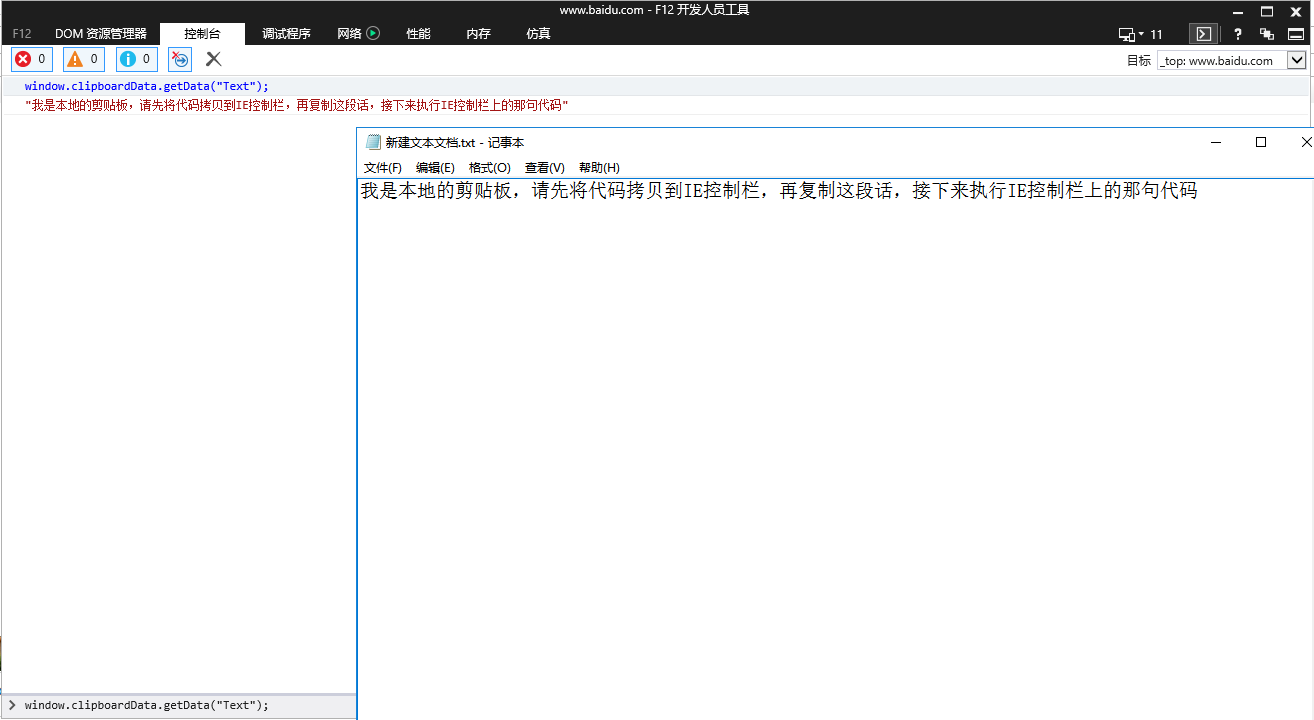The height and width of the screenshot is (720, 1314).
Task: Click the dock-to-bottom icon in F12 tools
Action: point(1295,34)
